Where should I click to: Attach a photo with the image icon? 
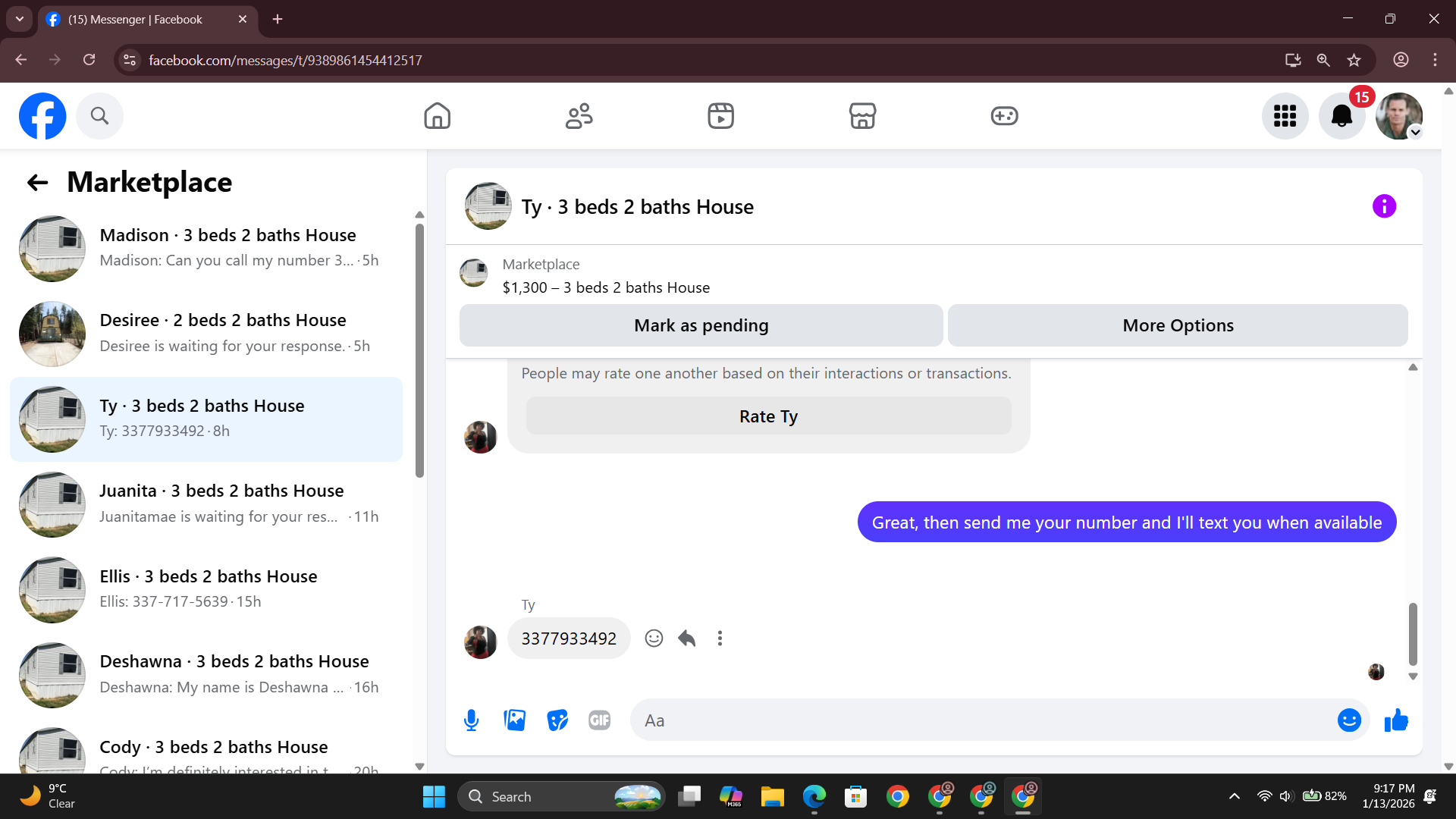(x=515, y=720)
